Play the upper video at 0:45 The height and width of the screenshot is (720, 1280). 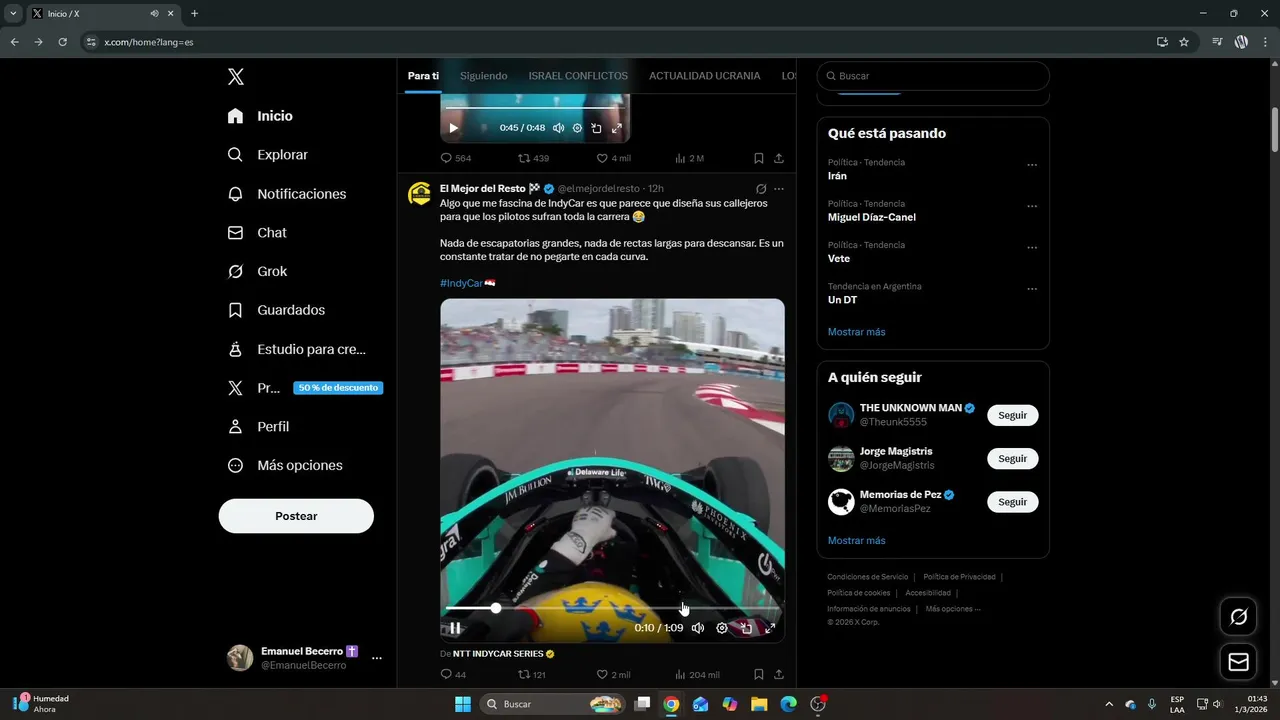pos(453,128)
